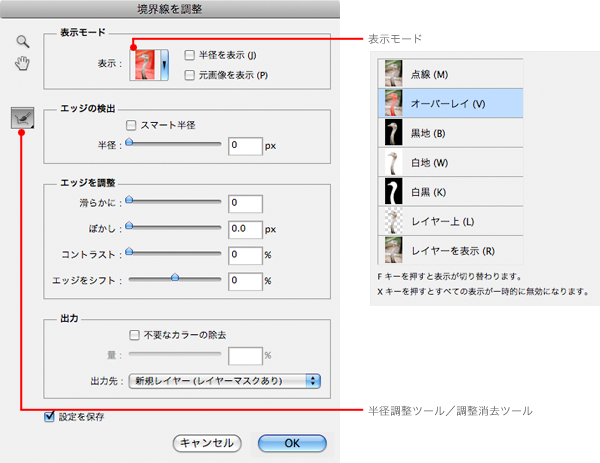Click the レイヤー上 (L) view thumbnail icon

(x=393, y=219)
